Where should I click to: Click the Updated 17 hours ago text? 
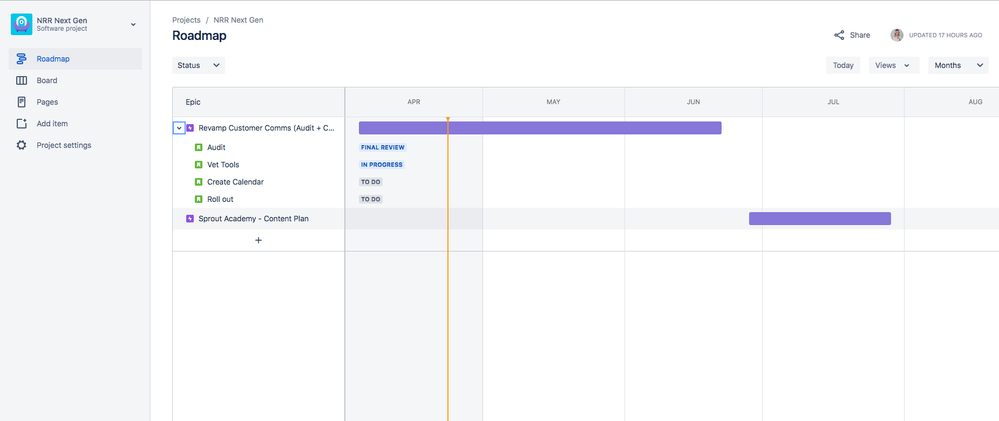coord(945,35)
